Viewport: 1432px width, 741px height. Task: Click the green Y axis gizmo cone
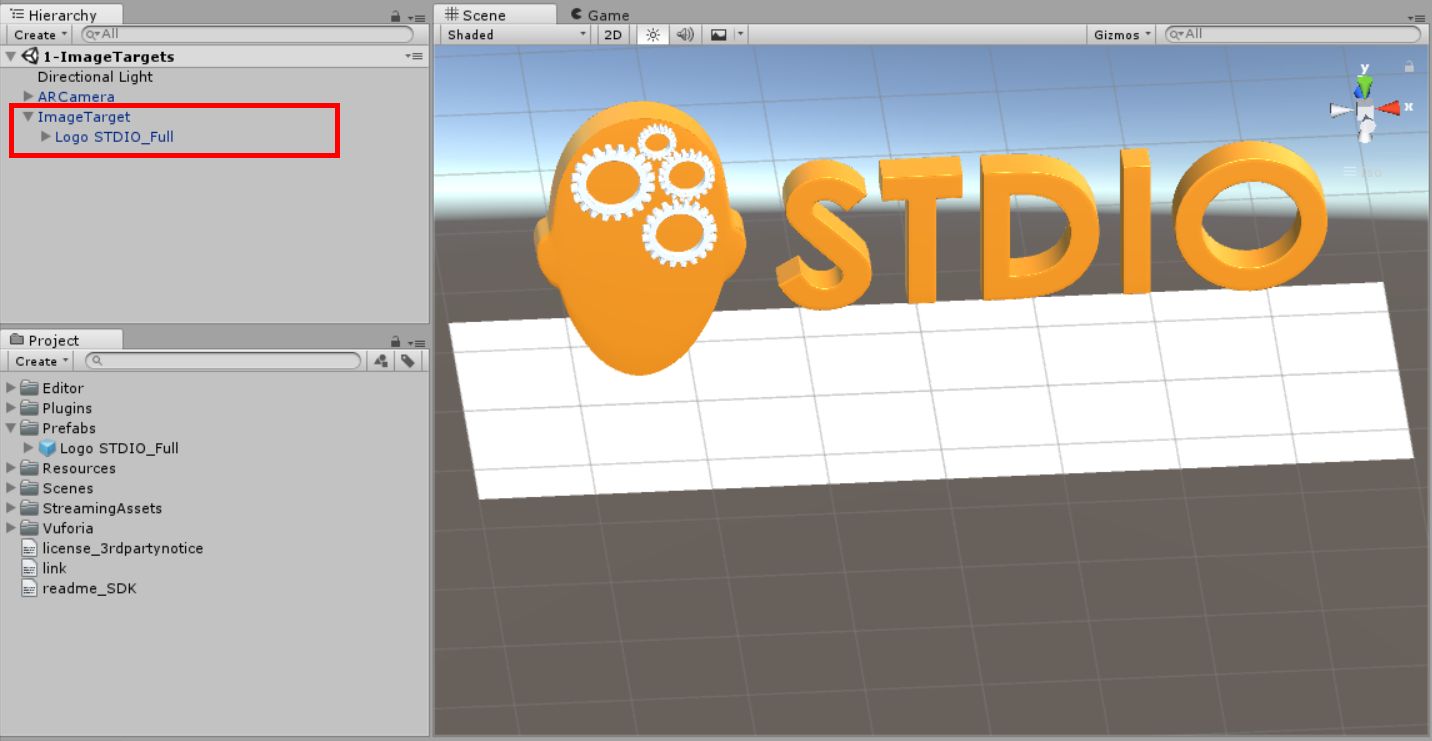1365,86
